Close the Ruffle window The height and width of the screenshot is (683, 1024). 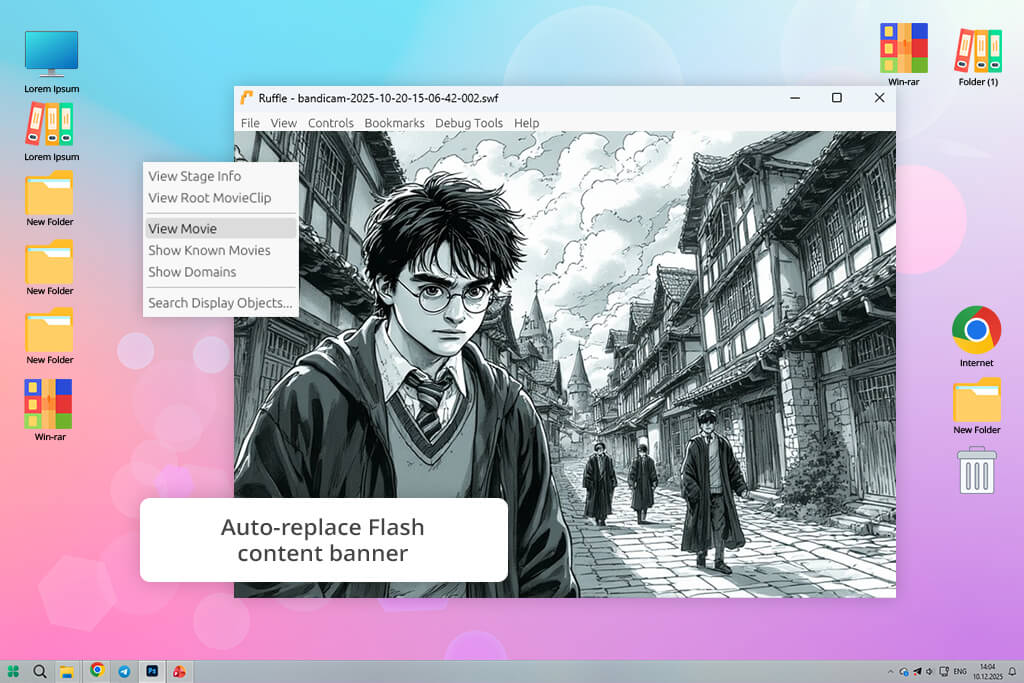pyautogui.click(x=879, y=98)
